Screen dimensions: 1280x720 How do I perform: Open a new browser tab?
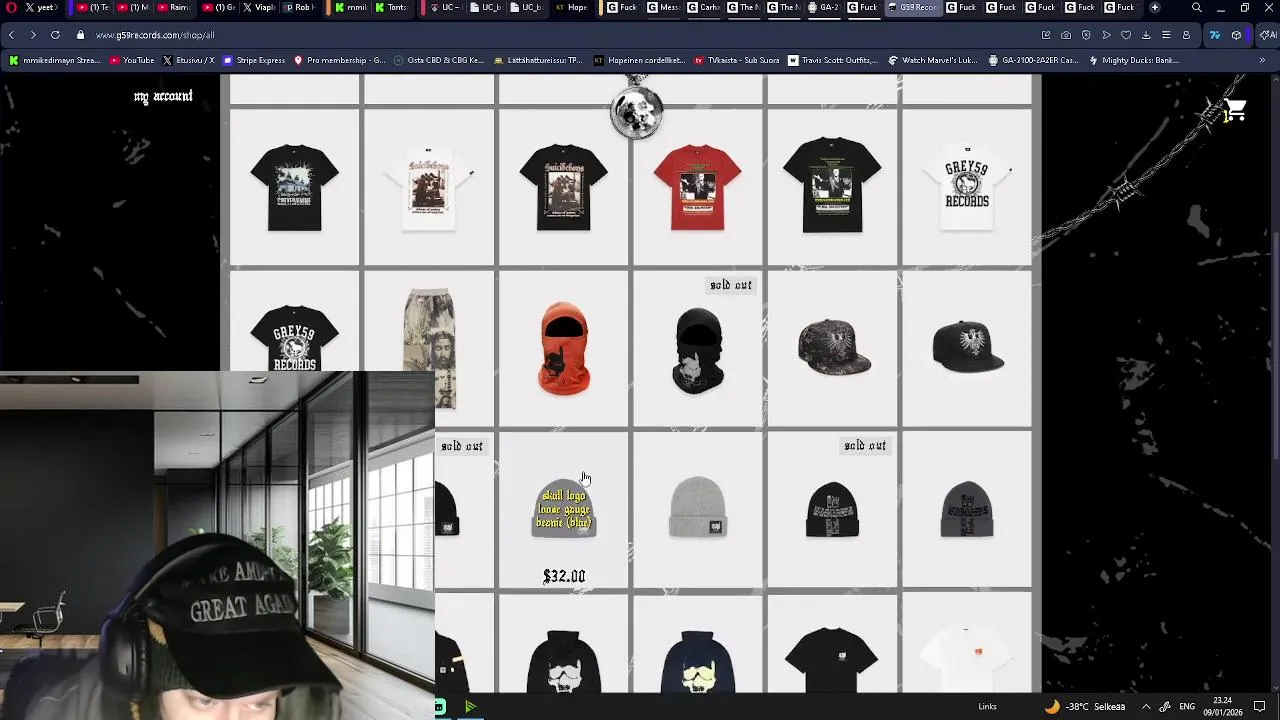[1155, 8]
